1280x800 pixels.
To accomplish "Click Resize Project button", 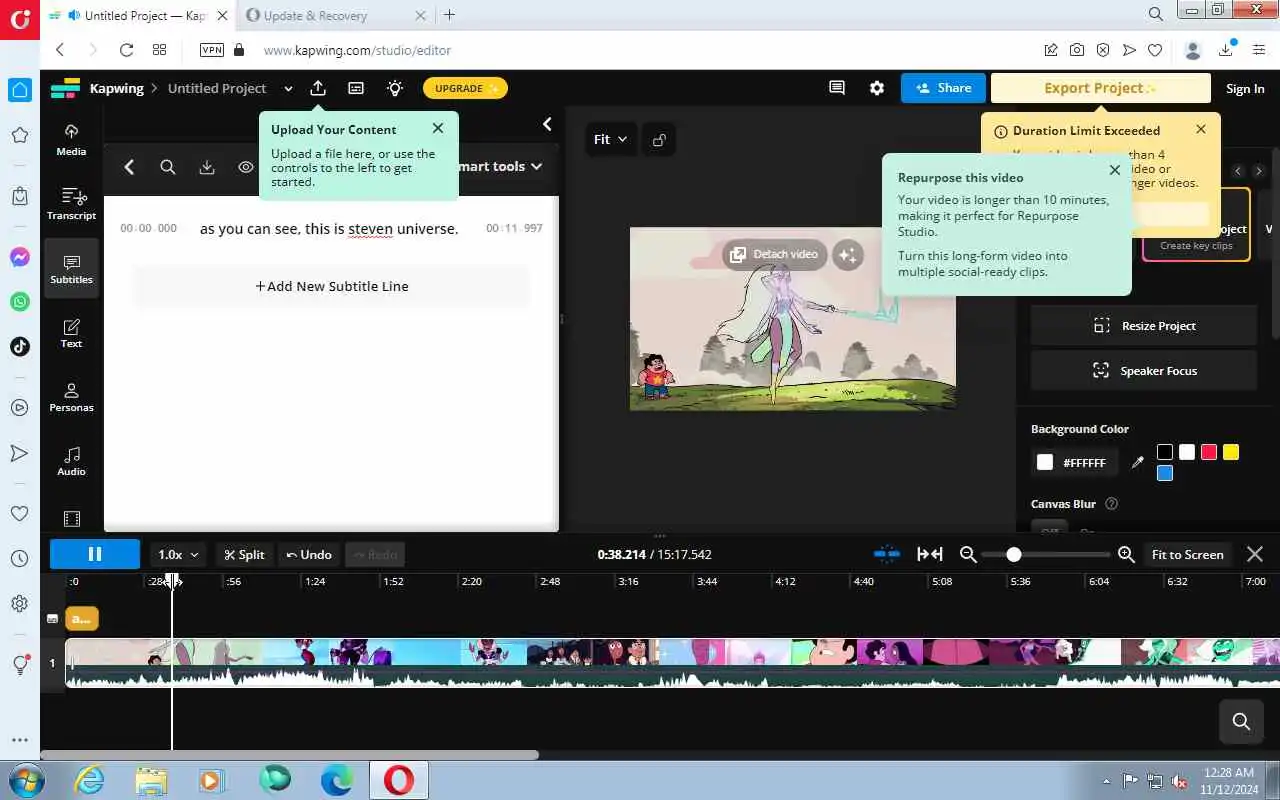I will [1144, 326].
